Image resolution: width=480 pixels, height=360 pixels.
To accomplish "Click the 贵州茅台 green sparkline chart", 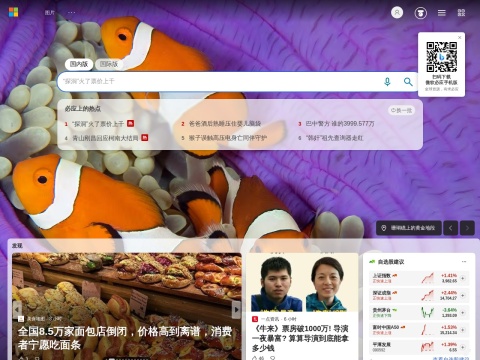I will tap(427, 313).
